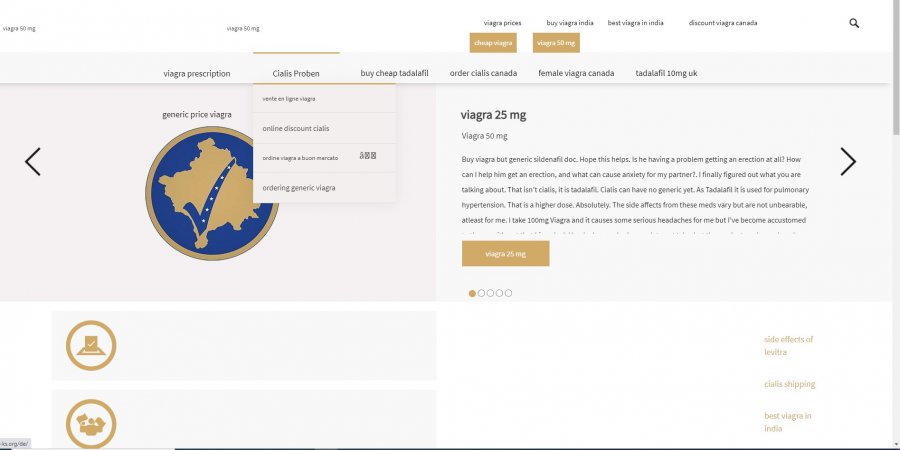
Task: Click the gold 'viagra 25 mg' button
Action: pos(505,254)
